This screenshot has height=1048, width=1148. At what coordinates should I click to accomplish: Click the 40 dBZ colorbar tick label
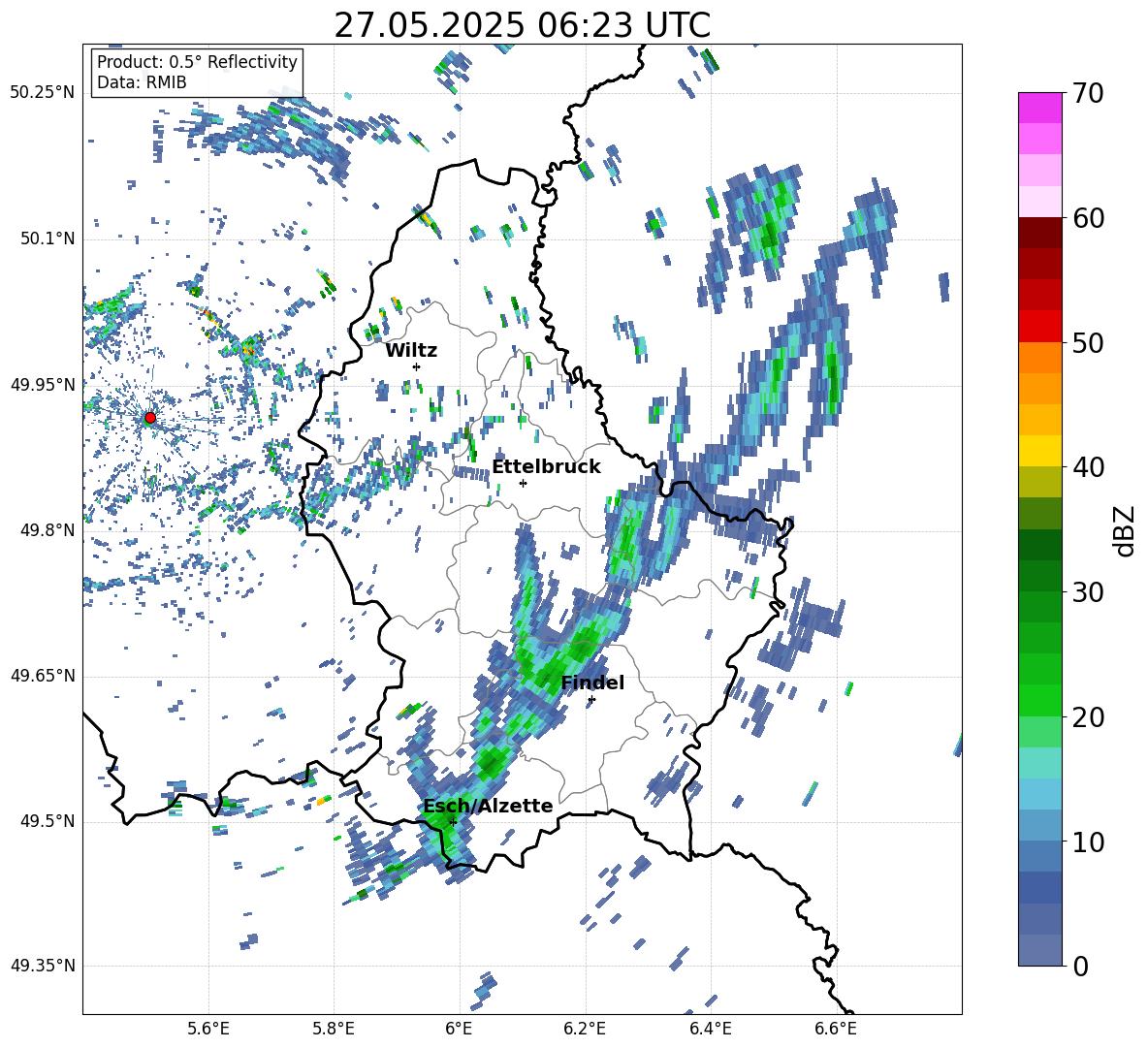1088,467
